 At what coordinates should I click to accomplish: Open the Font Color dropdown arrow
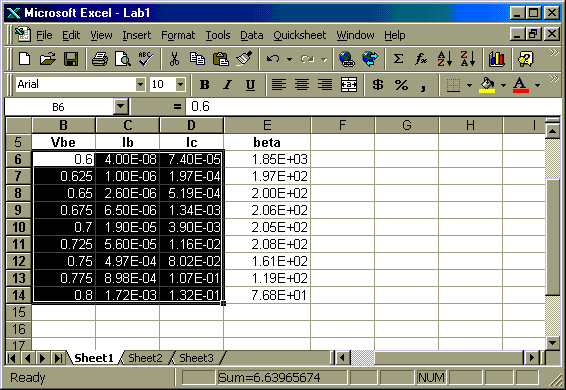tap(537, 85)
